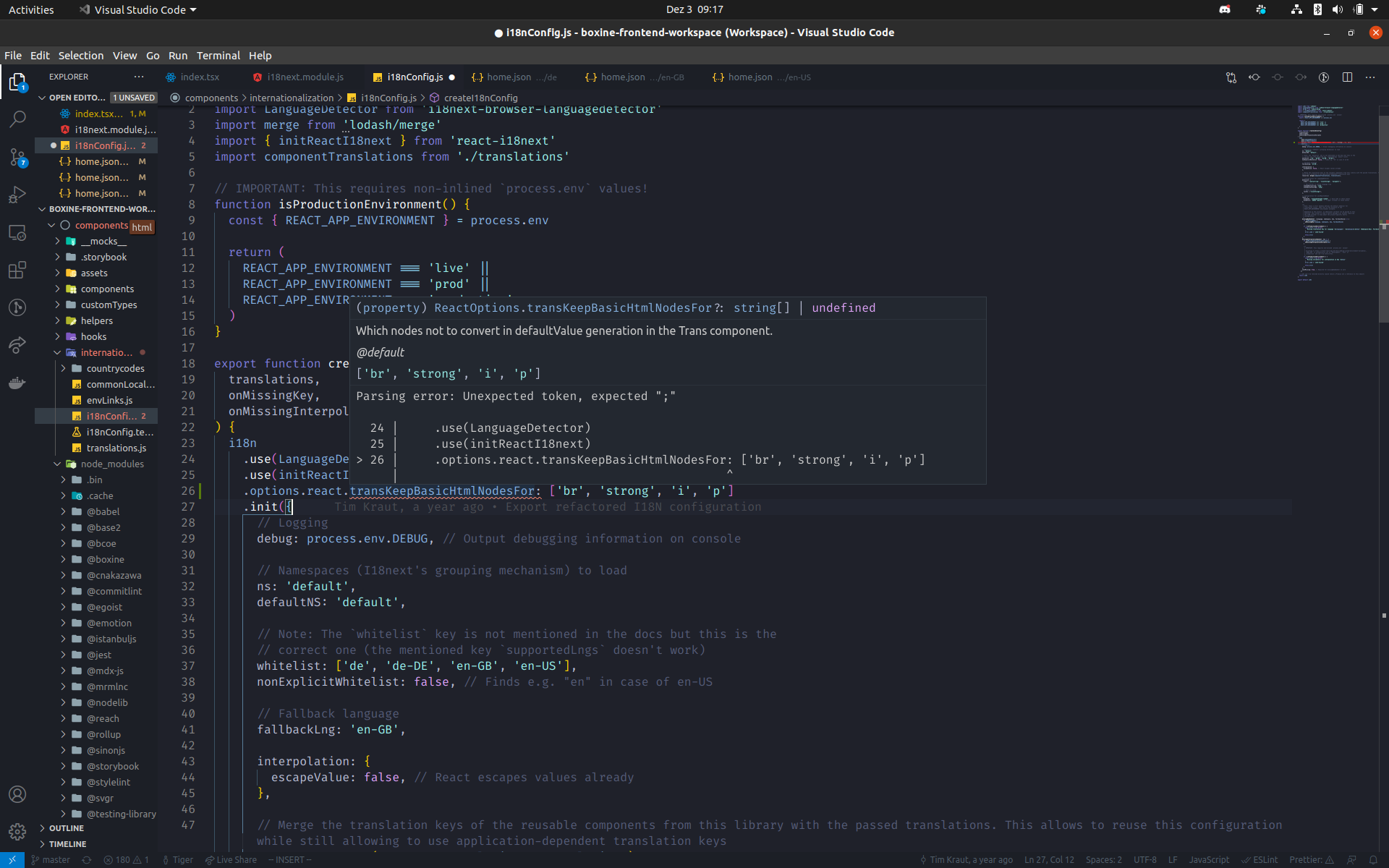Viewport: 1389px width, 868px height.
Task: Switch to the index.tsx tab
Action: click(200, 77)
